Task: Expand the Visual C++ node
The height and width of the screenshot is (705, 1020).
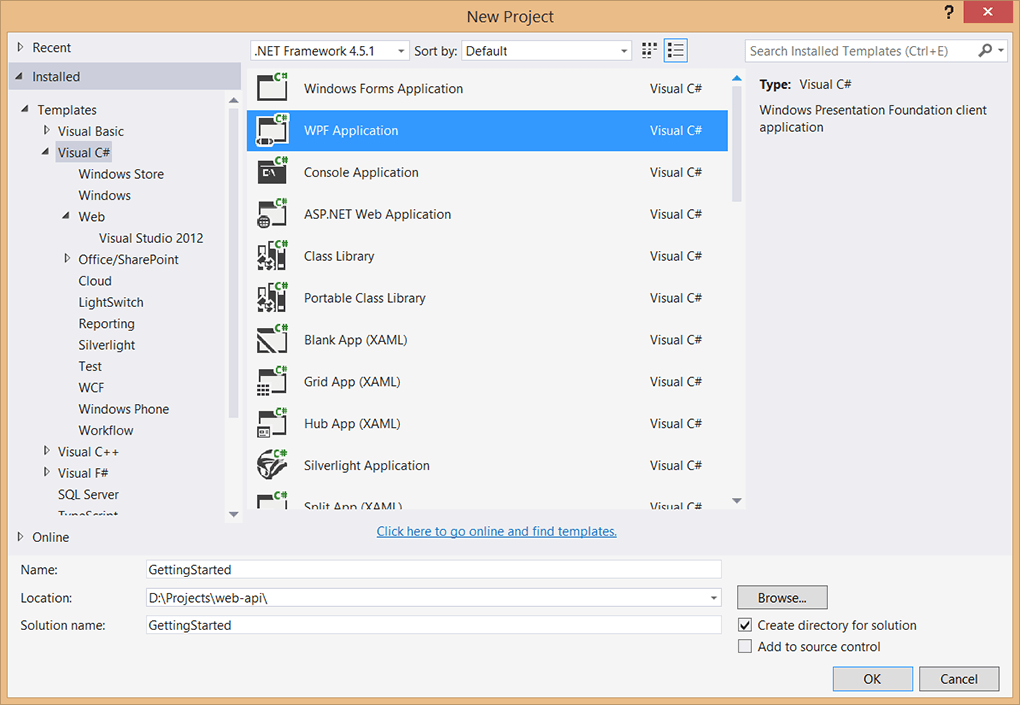Action: point(46,450)
